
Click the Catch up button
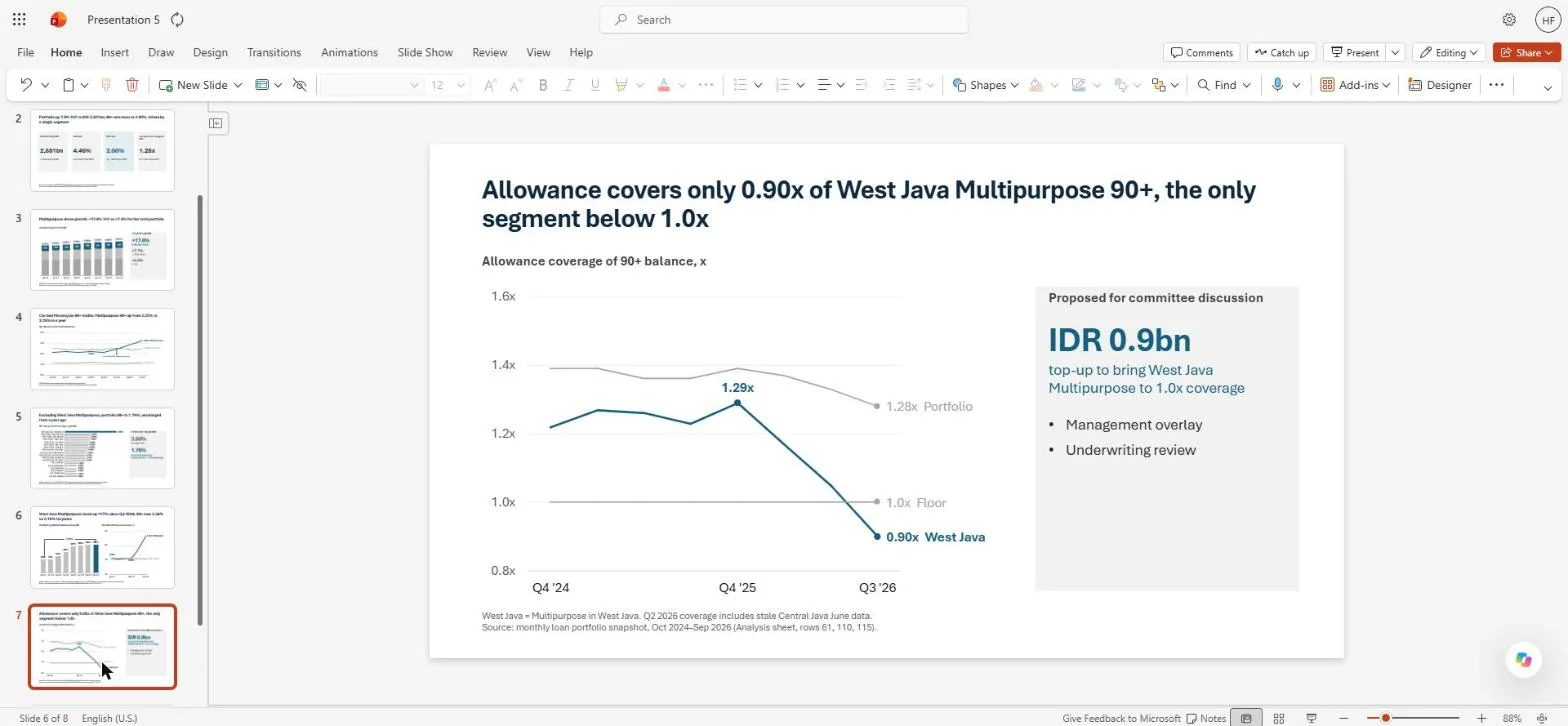pyautogui.click(x=1281, y=52)
